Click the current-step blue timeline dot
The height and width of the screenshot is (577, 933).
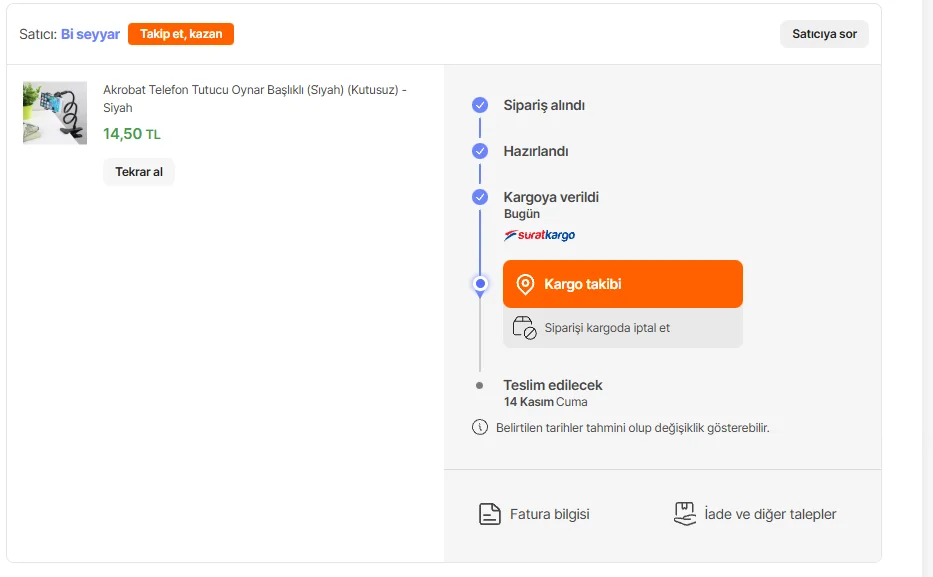[x=480, y=285]
